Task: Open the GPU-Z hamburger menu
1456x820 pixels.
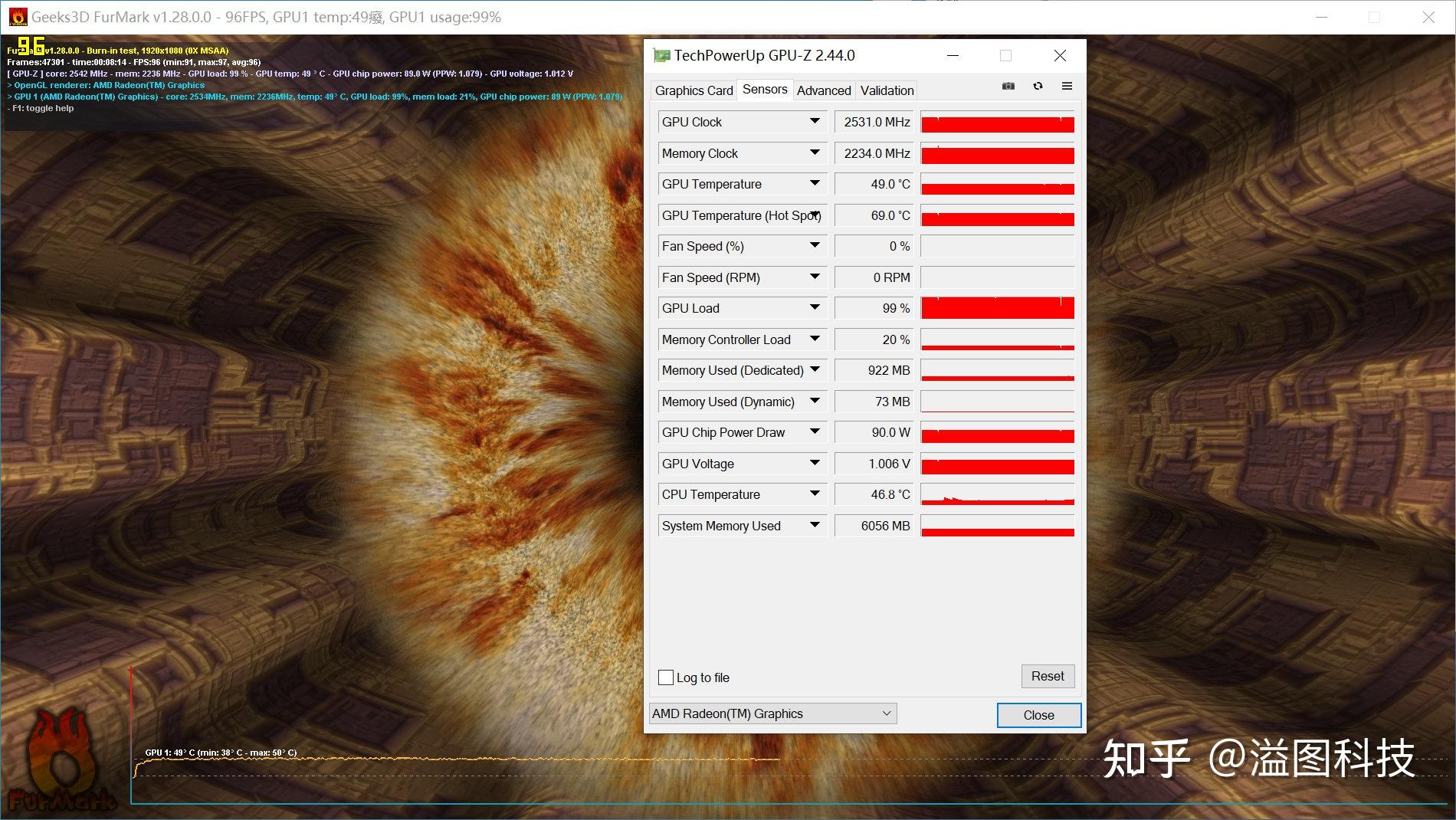Action: 1067,86
